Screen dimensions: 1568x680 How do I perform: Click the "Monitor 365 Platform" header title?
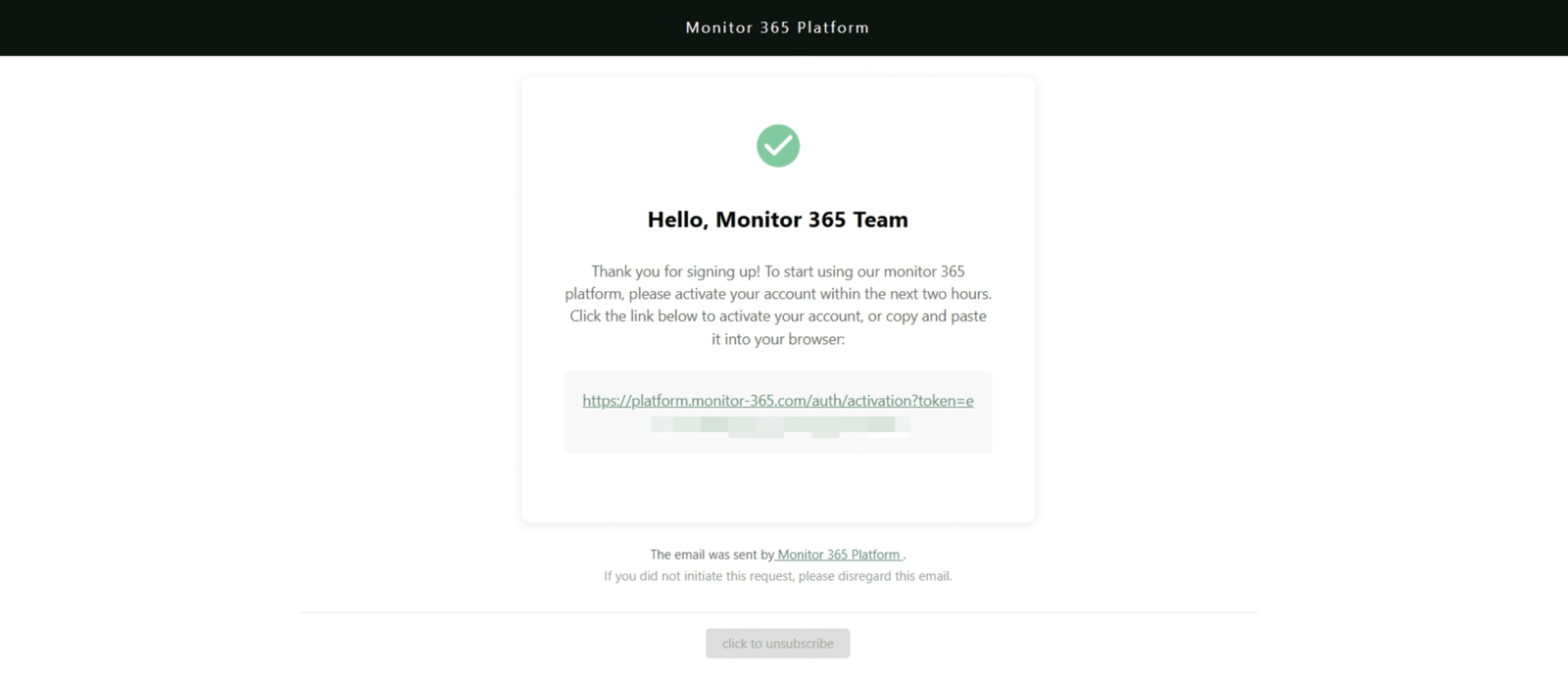click(x=777, y=27)
